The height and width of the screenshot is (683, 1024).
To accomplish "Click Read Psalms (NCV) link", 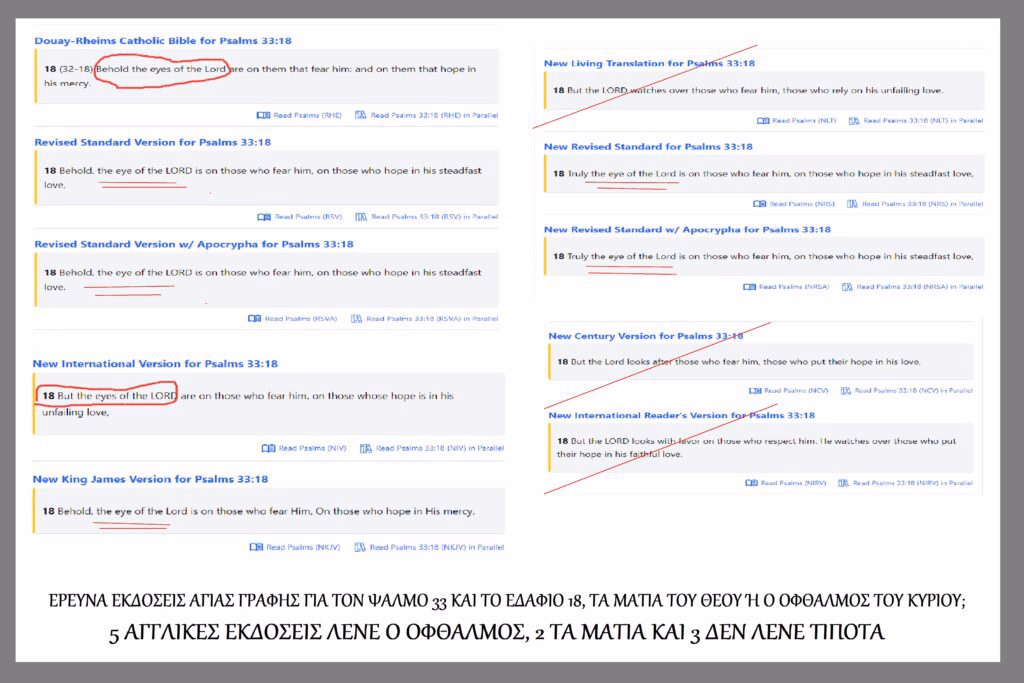I will 796,391.
